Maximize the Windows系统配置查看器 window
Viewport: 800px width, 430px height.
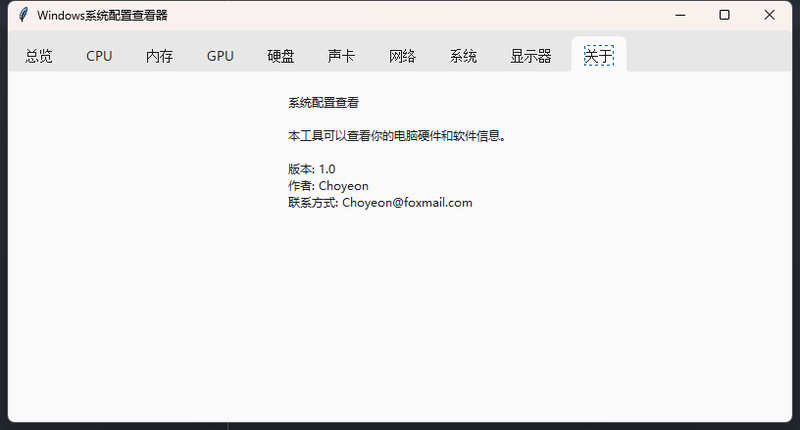point(724,15)
